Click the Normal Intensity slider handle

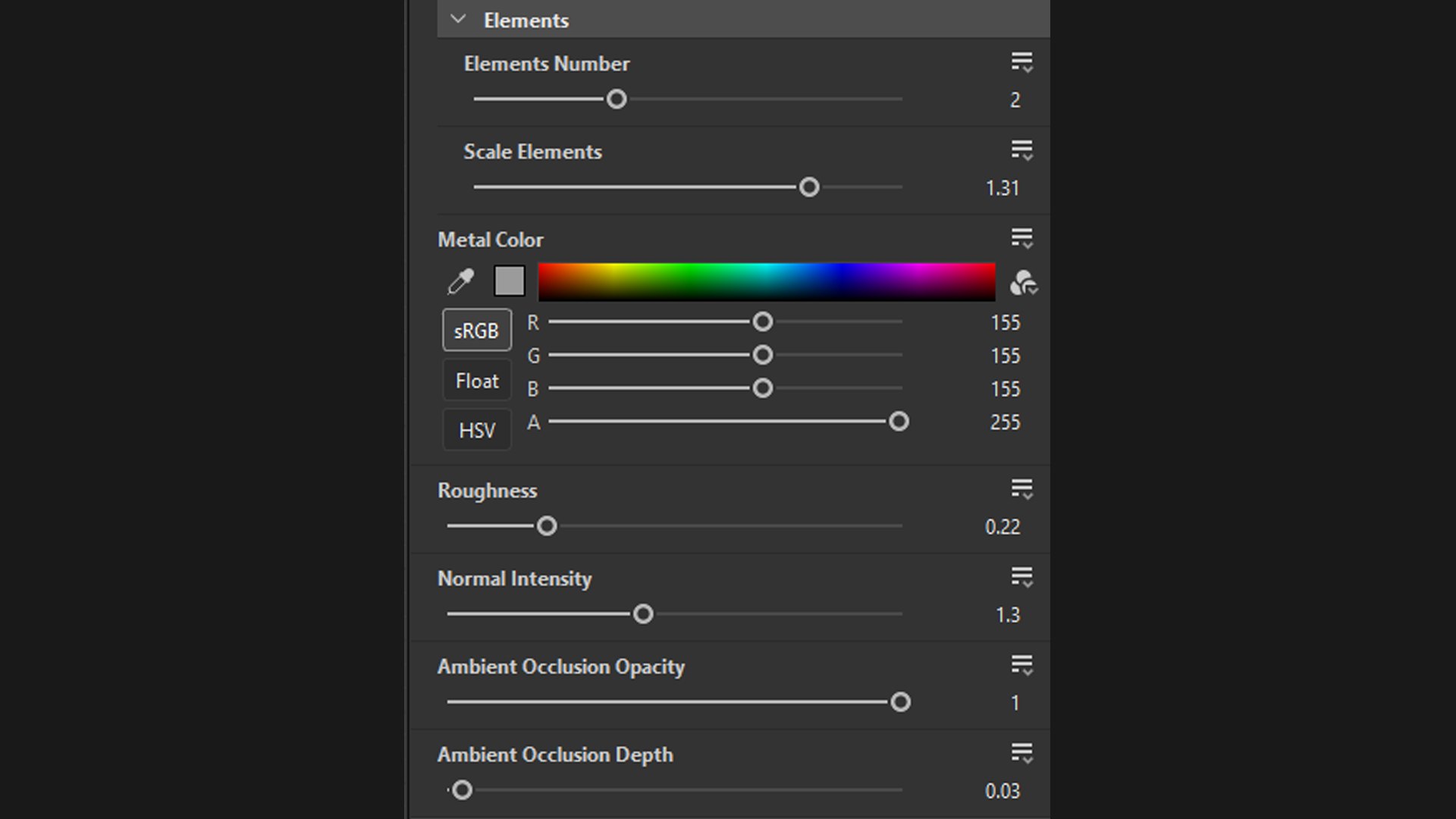(643, 613)
